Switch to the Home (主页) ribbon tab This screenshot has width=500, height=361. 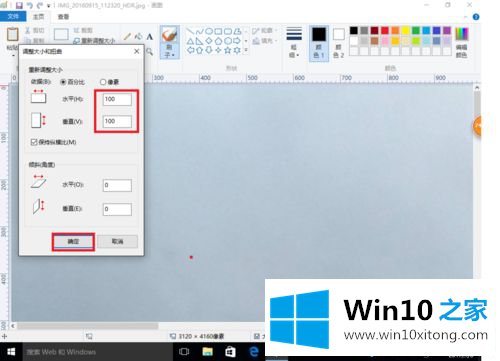38,16
